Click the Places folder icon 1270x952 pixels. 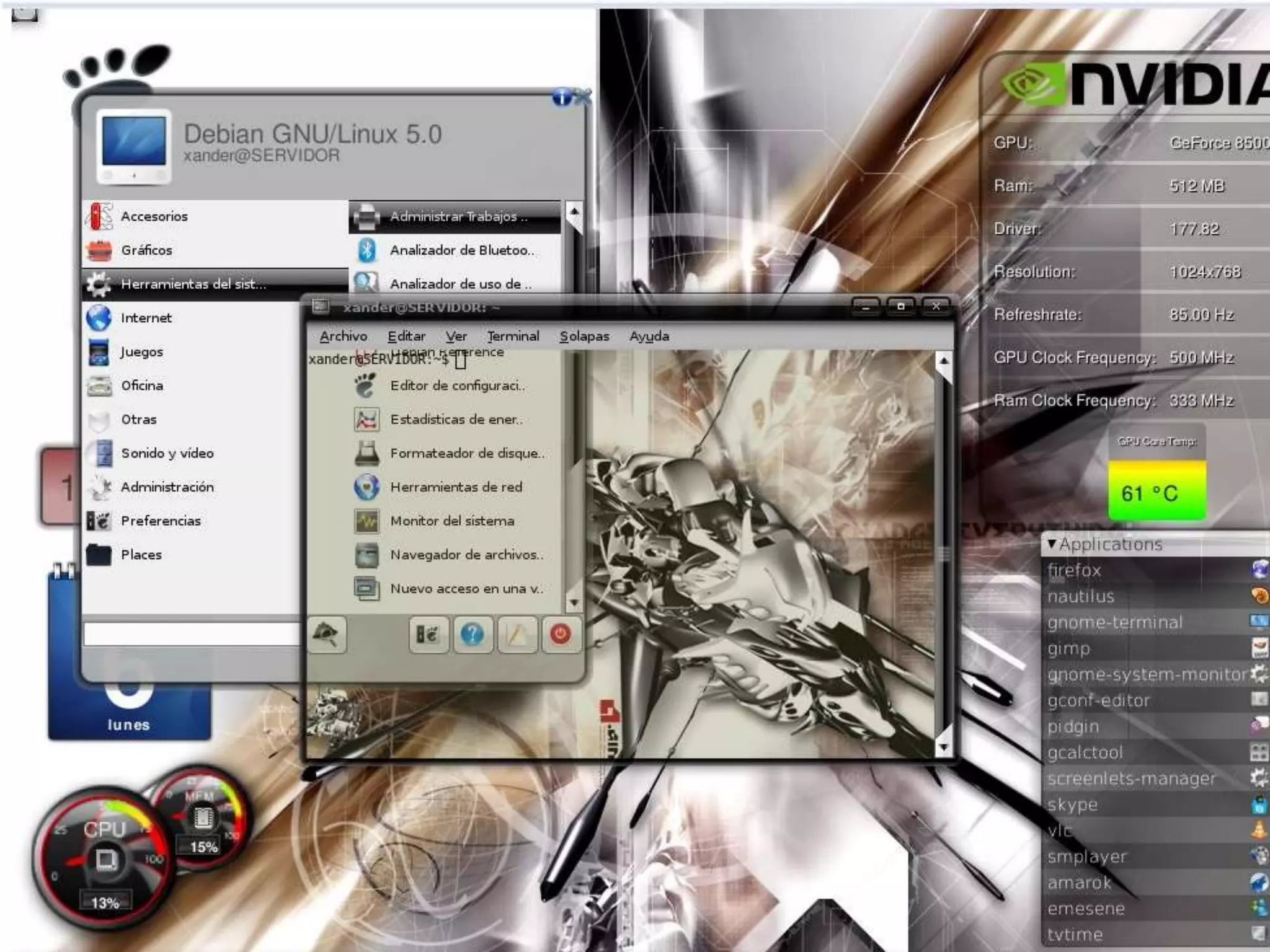pyautogui.click(x=99, y=555)
